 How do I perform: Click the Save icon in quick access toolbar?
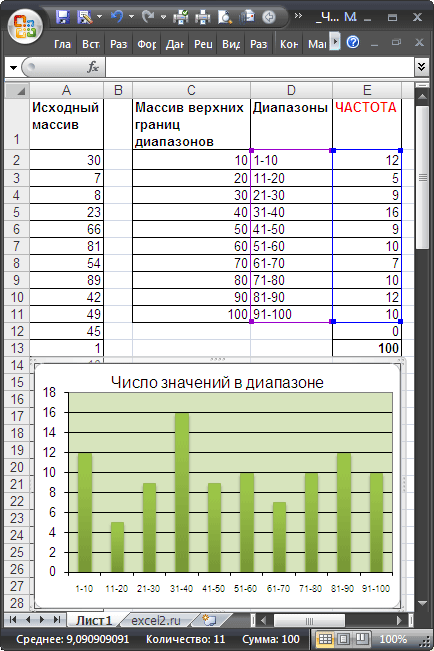click(63, 17)
